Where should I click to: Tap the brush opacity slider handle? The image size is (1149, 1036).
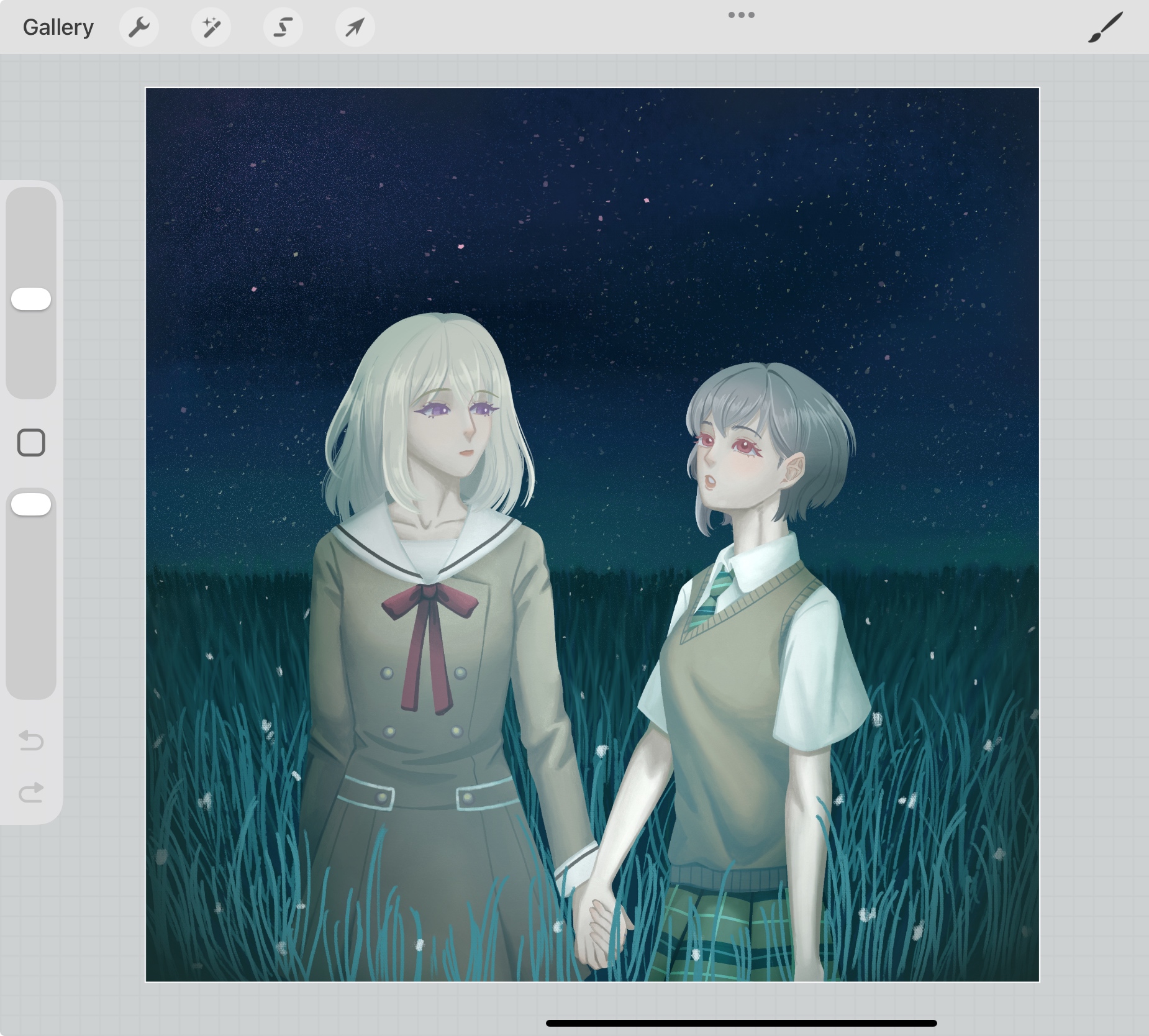[31, 504]
